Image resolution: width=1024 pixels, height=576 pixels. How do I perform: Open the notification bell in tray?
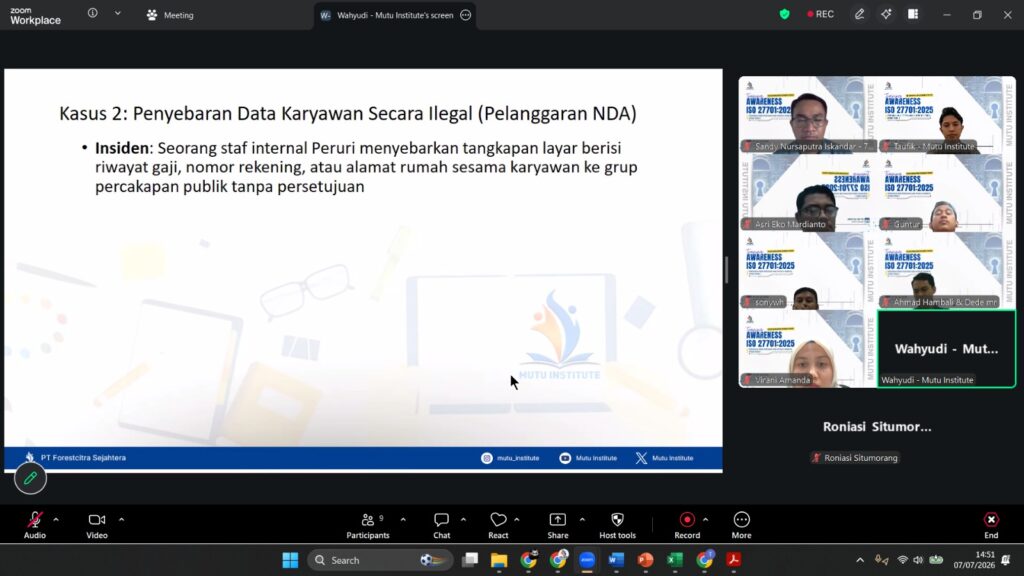click(x=1006, y=560)
